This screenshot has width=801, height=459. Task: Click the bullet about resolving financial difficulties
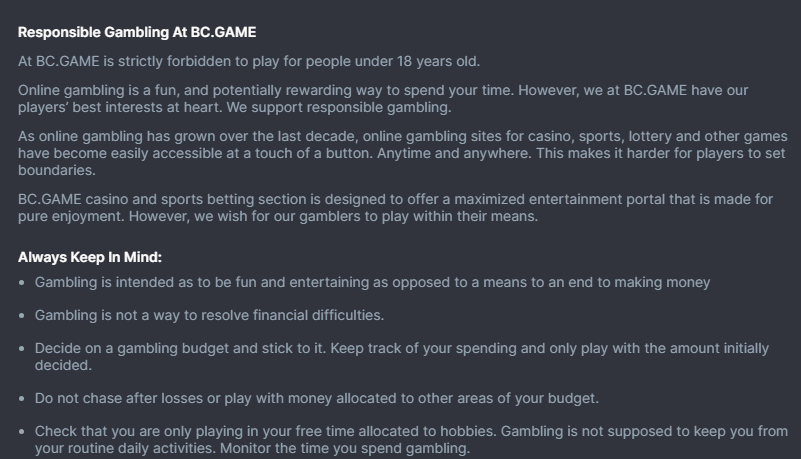209,316
